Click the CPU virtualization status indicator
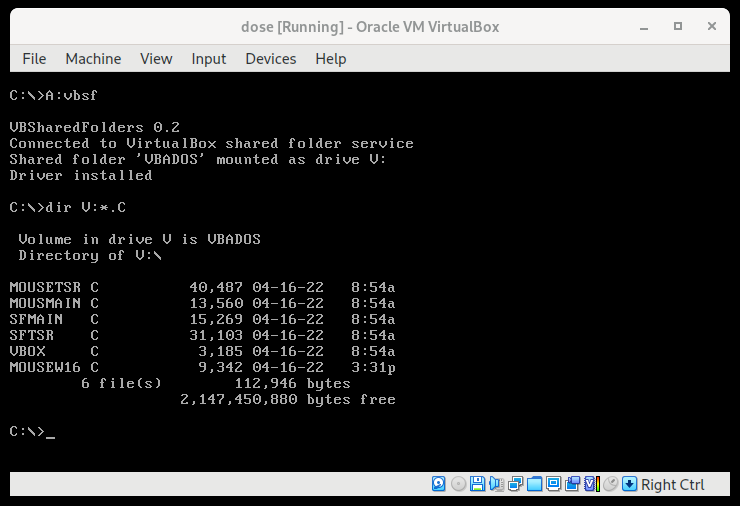Viewport: 740px width, 506px height. [592, 484]
